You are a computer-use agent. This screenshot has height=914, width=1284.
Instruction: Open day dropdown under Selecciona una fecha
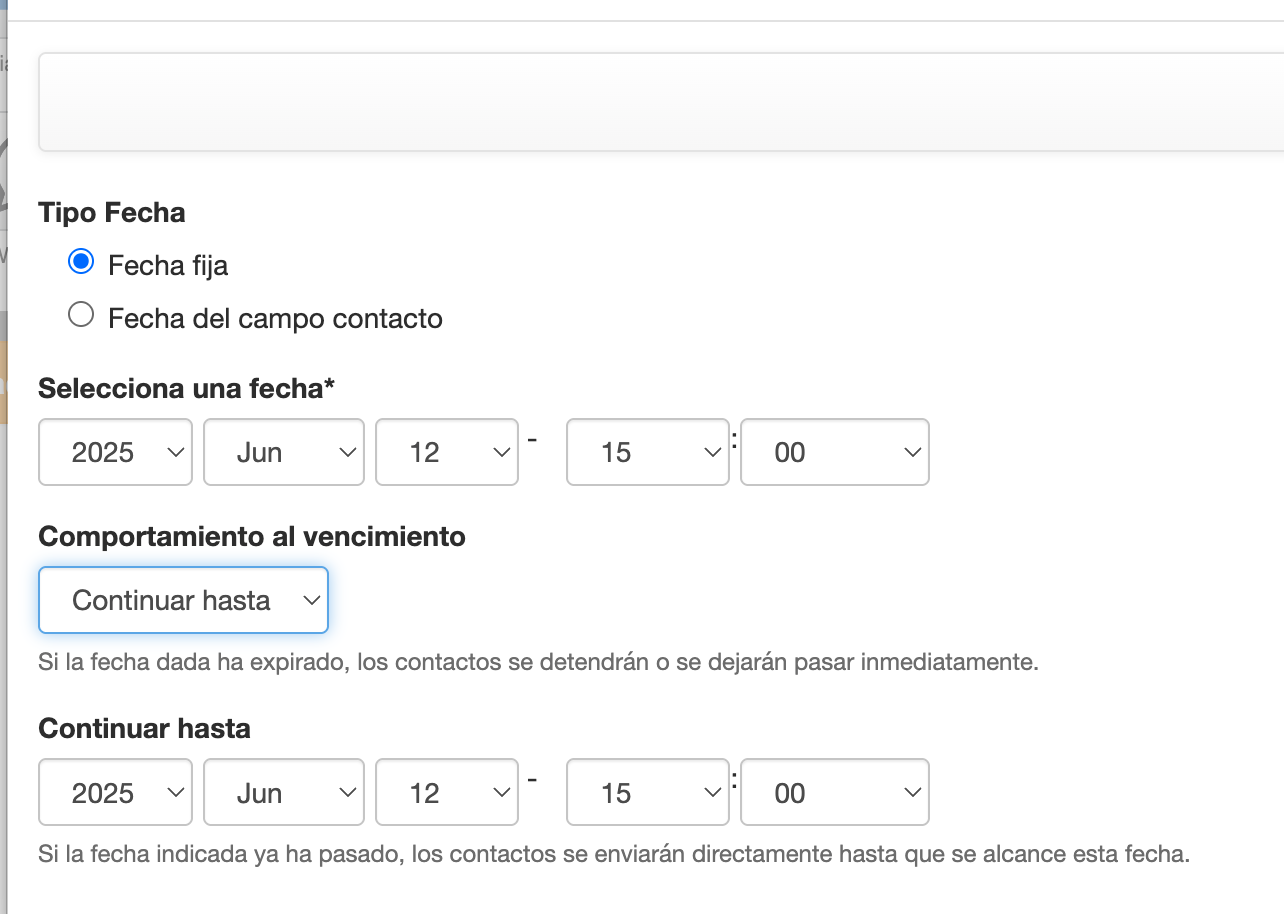pyautogui.click(x=446, y=452)
